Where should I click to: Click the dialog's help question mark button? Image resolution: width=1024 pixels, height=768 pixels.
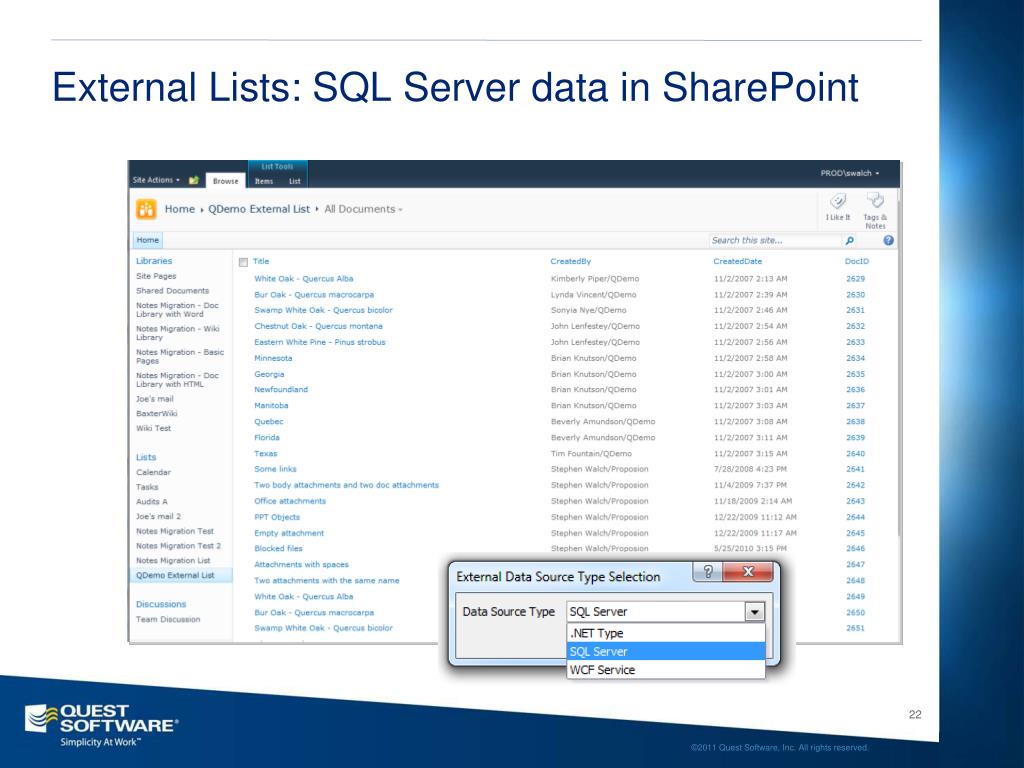[x=708, y=572]
